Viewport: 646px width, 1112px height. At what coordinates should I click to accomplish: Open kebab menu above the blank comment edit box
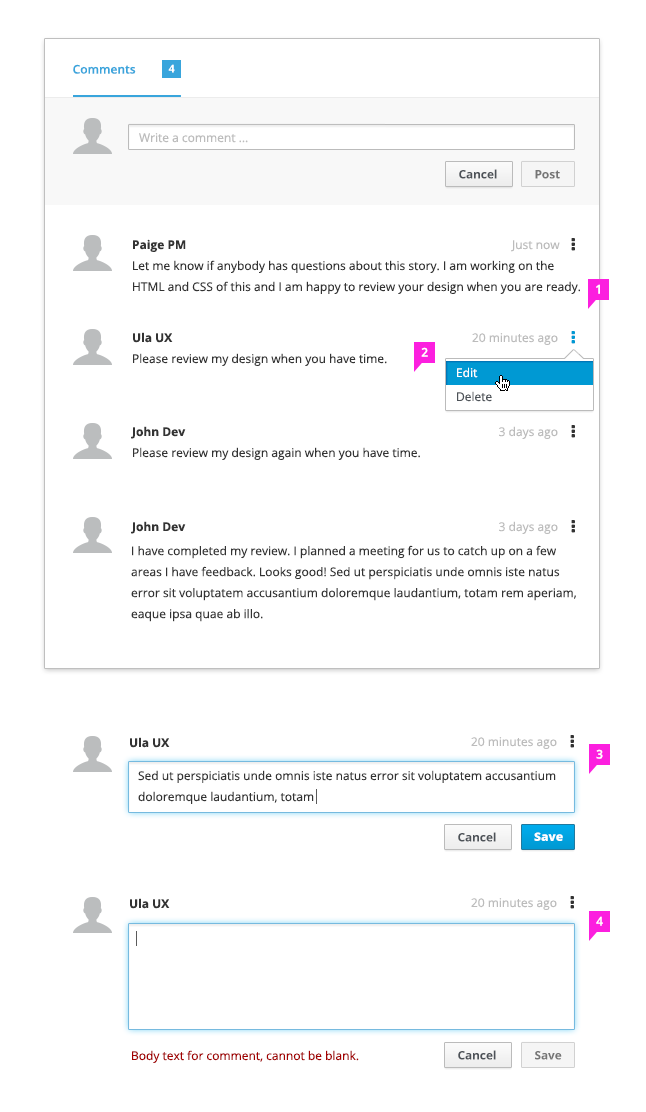coord(572,903)
